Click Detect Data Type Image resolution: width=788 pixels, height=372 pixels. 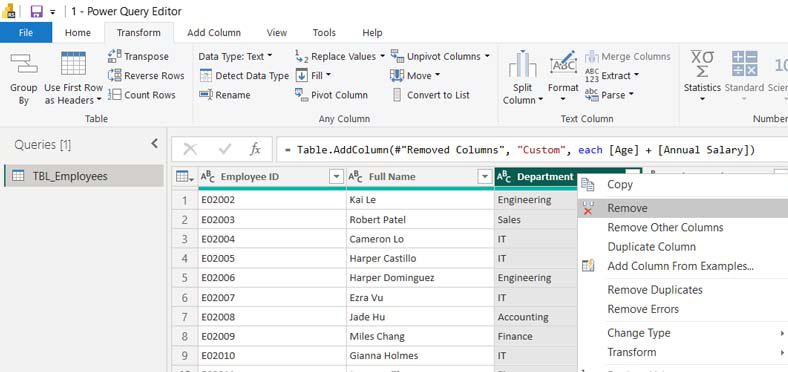(244, 76)
